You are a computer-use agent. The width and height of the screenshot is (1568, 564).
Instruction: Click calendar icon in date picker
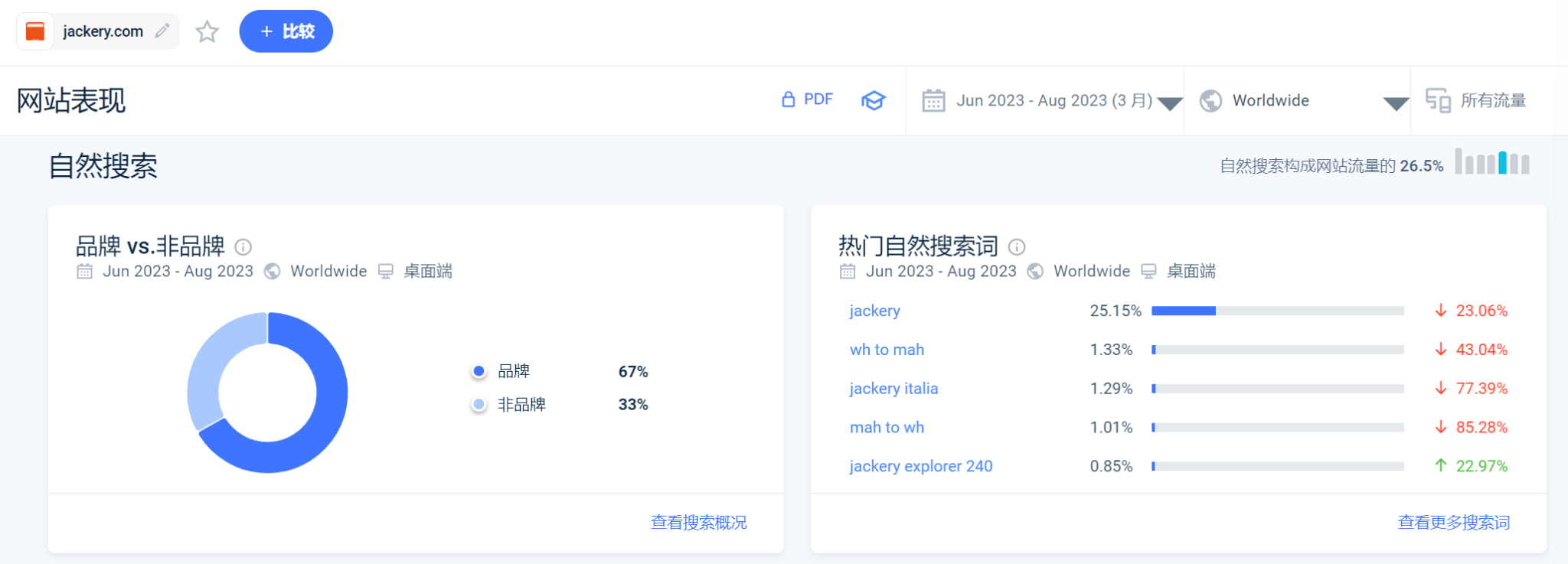pyautogui.click(x=933, y=100)
